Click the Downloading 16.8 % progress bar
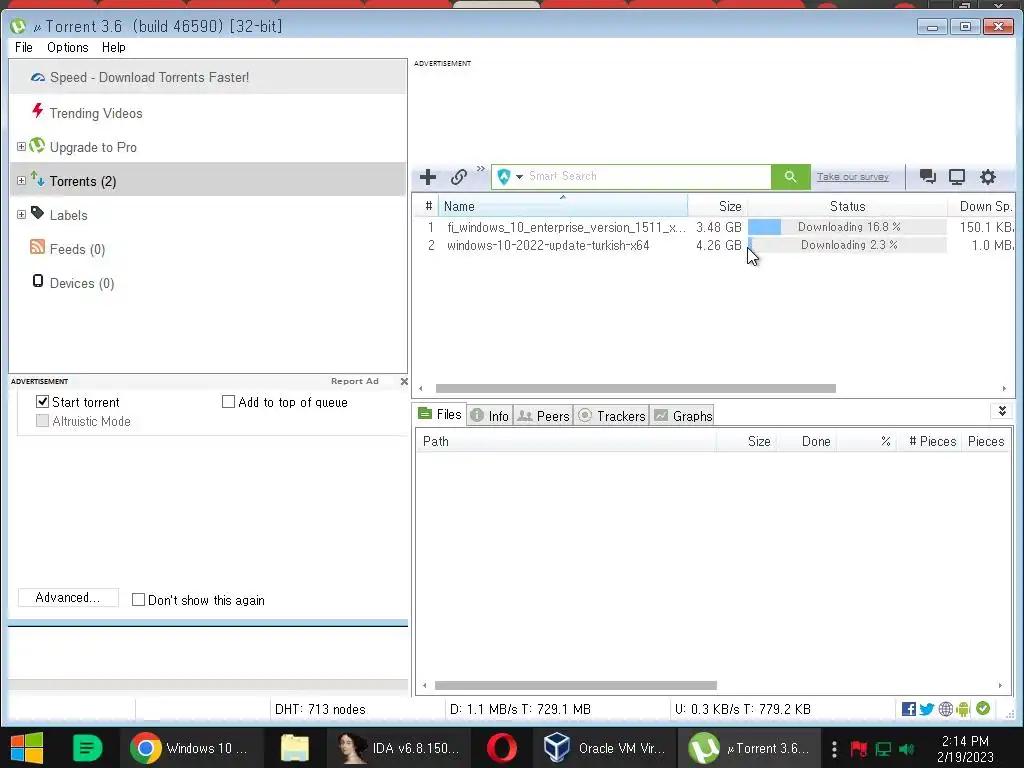The height and width of the screenshot is (768, 1024). click(847, 227)
